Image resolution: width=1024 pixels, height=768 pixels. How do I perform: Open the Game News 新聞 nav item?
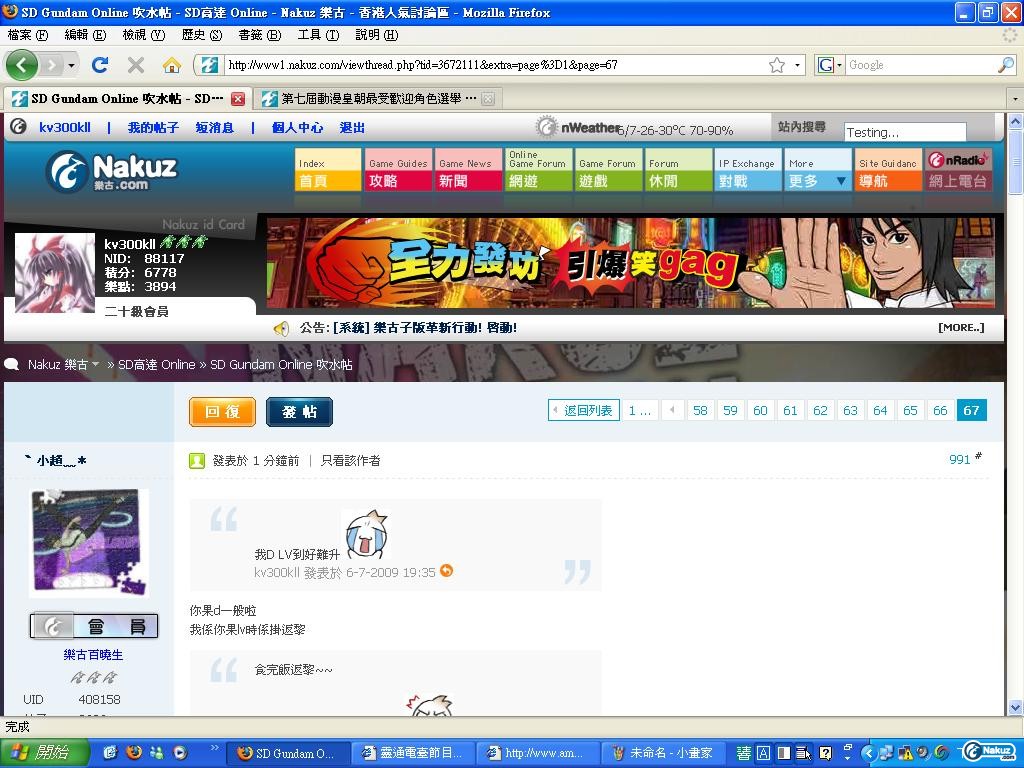point(468,169)
